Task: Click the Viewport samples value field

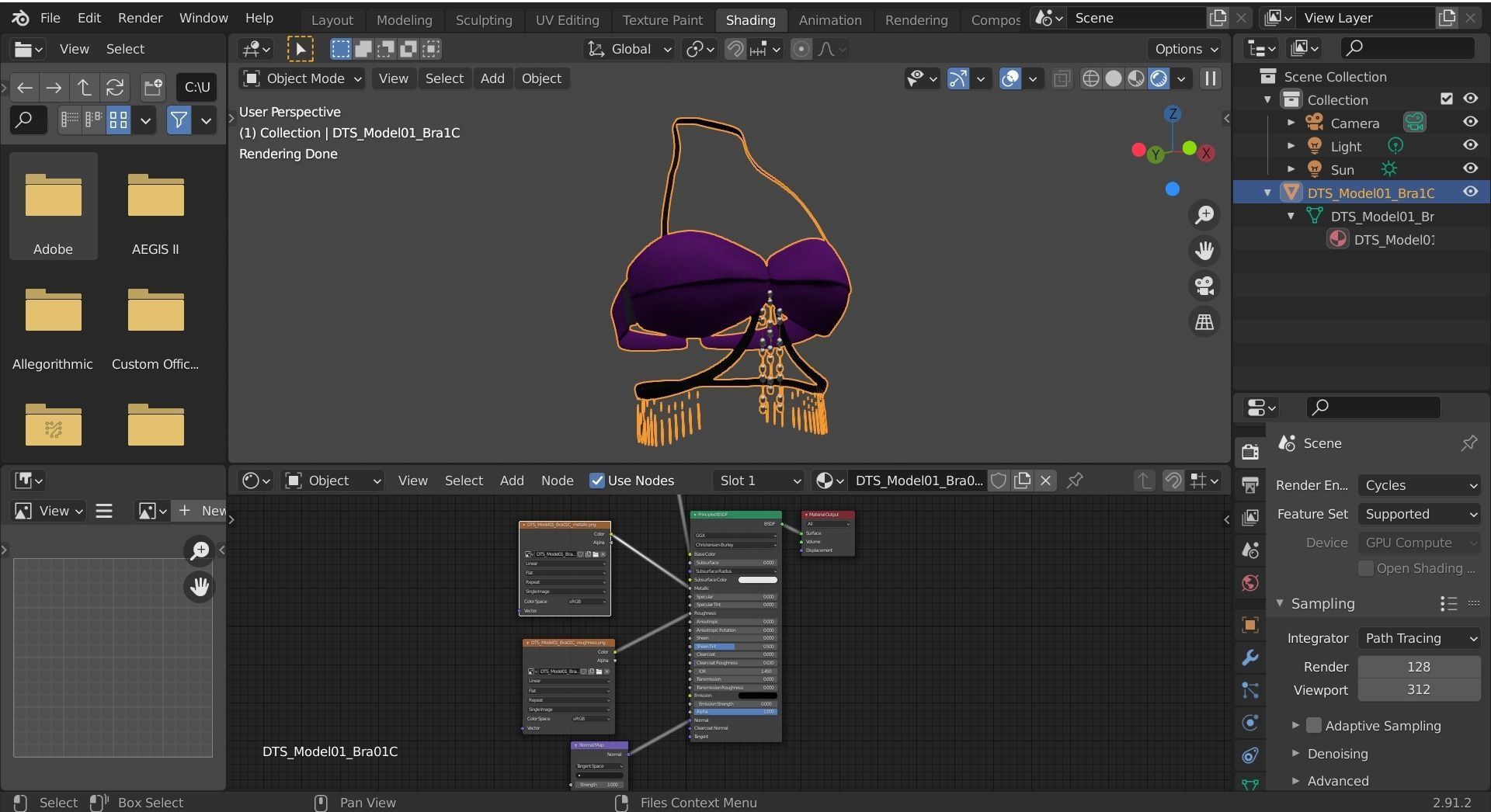Action: tap(1419, 689)
